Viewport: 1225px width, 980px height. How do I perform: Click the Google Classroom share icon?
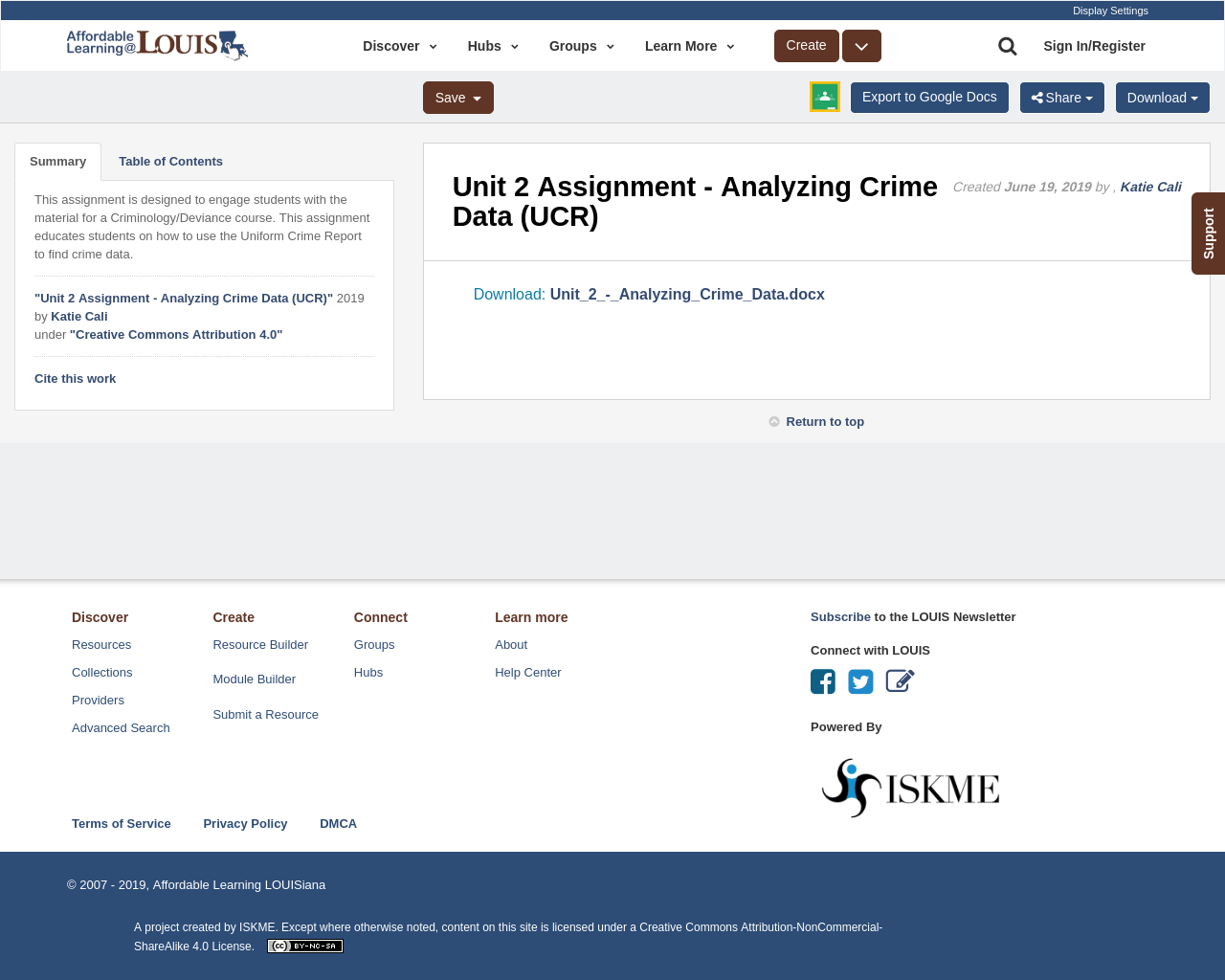click(x=824, y=99)
